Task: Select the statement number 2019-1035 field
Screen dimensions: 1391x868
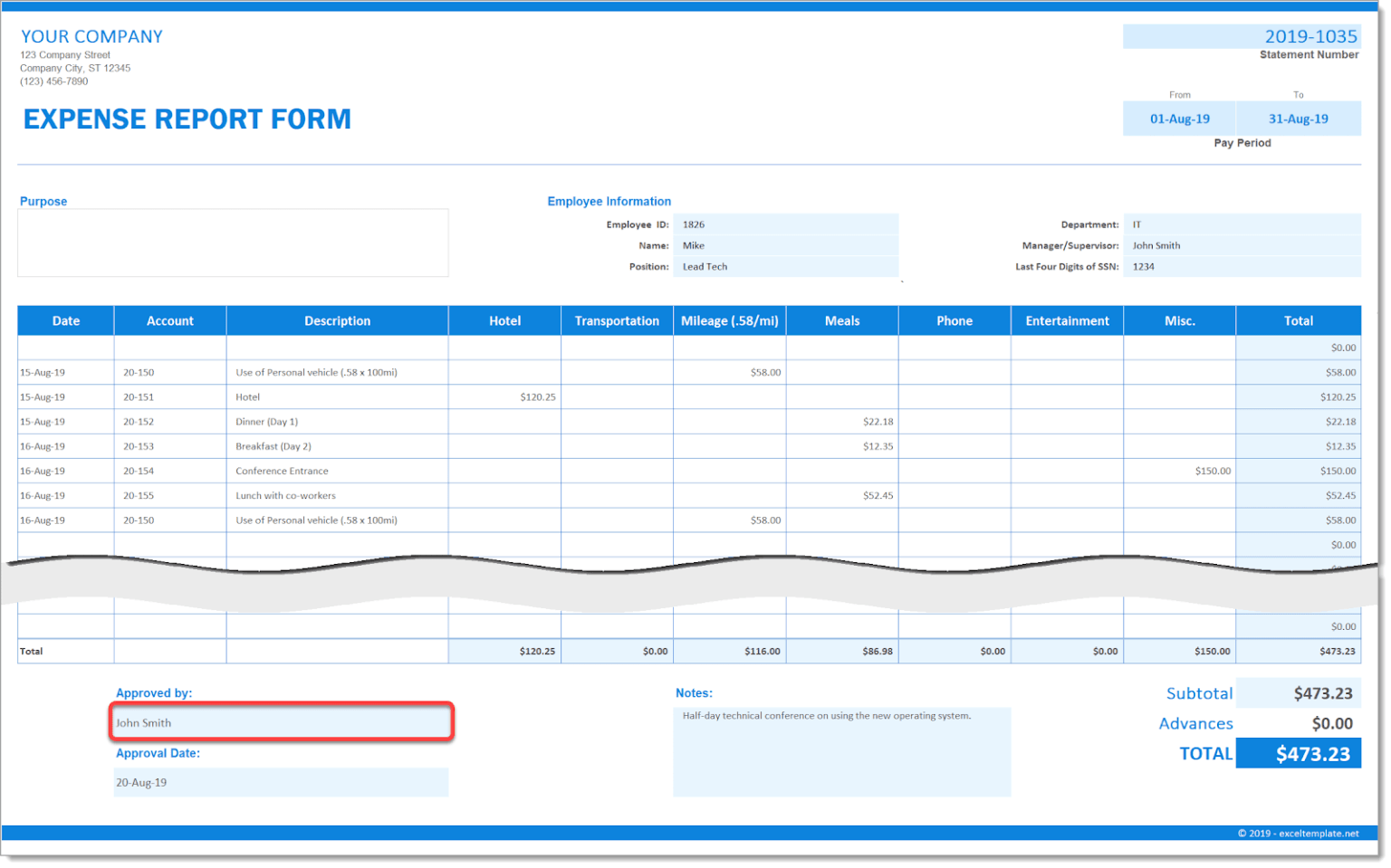Action: [1242, 36]
